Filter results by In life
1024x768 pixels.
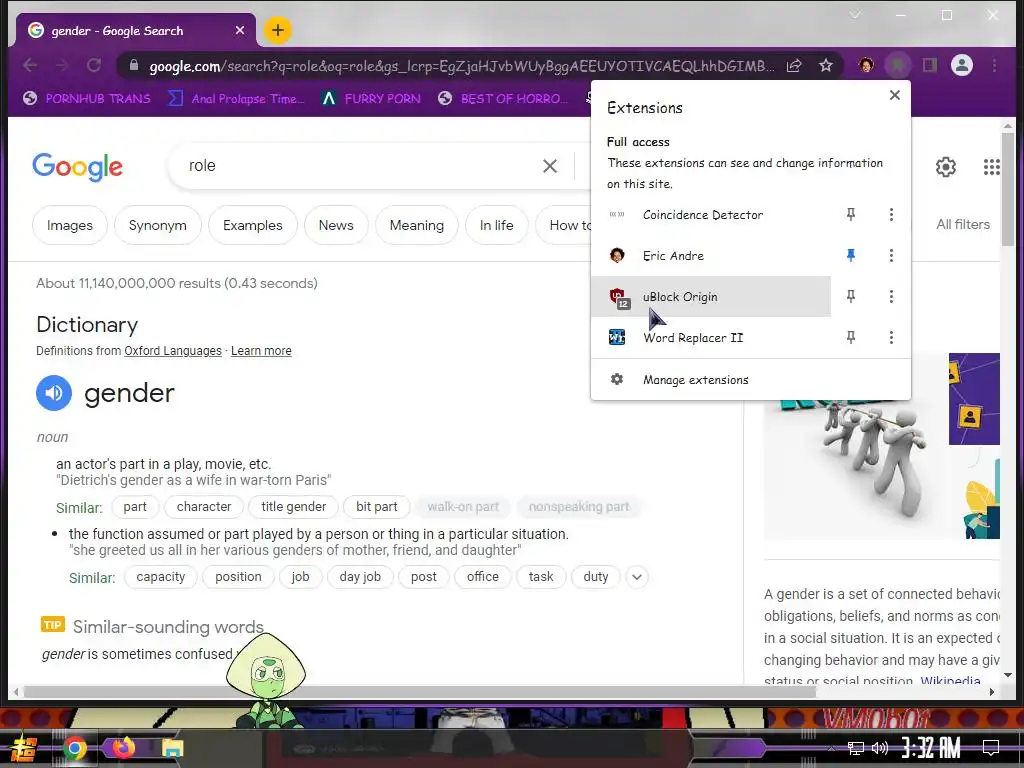pos(496,225)
